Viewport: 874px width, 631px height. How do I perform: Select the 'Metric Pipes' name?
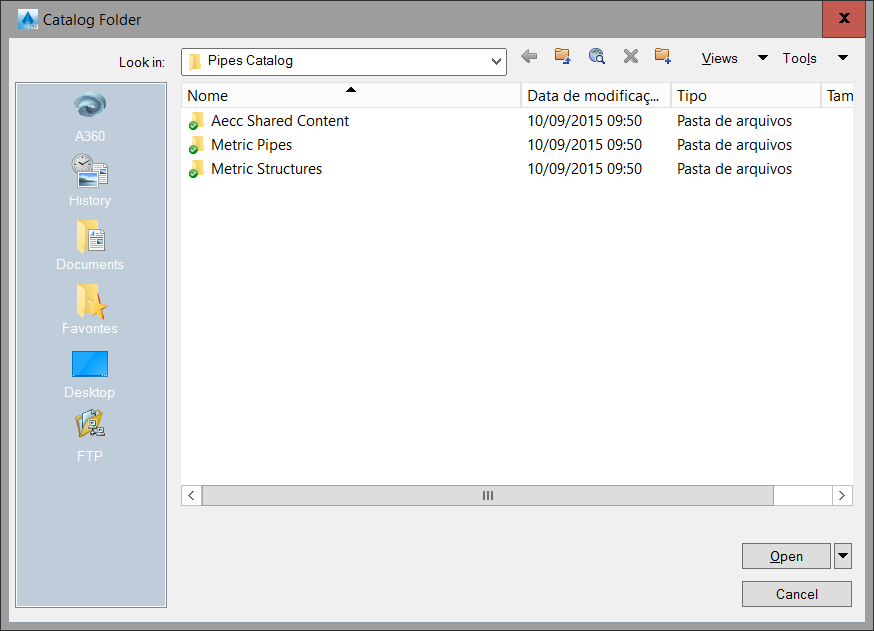tap(251, 145)
